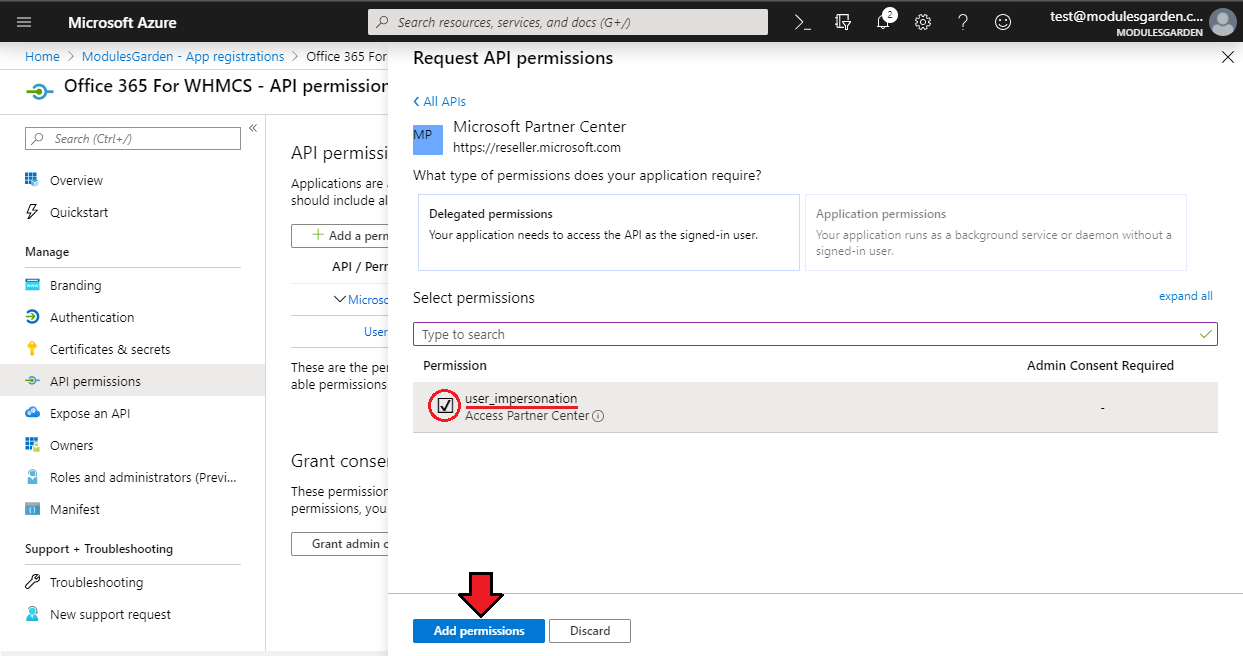The image size is (1243, 656).
Task: Focus the sidebar Search (Ctrl+/) box
Action: click(x=133, y=138)
